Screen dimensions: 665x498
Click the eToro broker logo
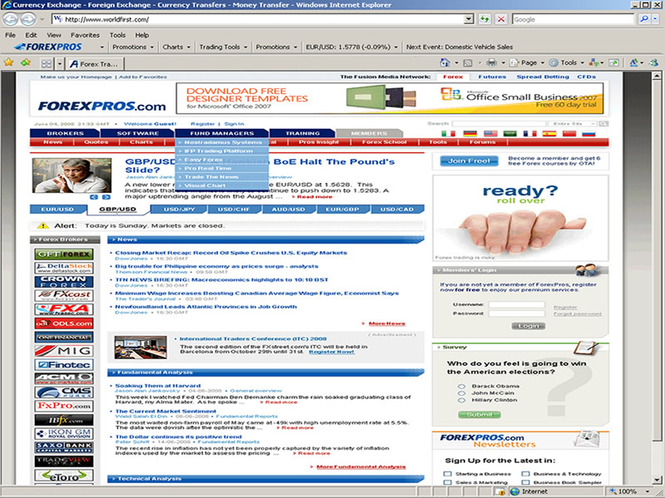click(x=64, y=476)
